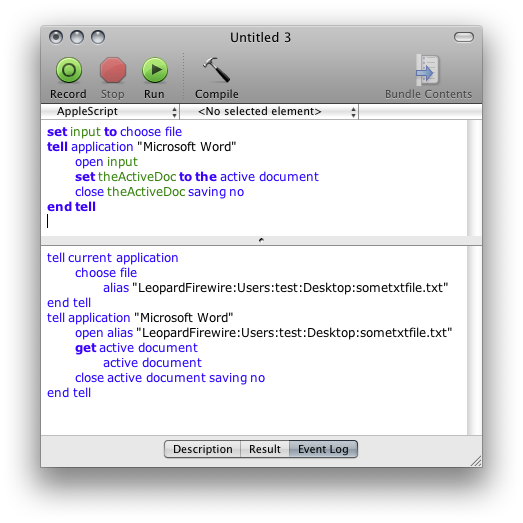
Task: Click the red Stop icon
Action: (x=113, y=70)
